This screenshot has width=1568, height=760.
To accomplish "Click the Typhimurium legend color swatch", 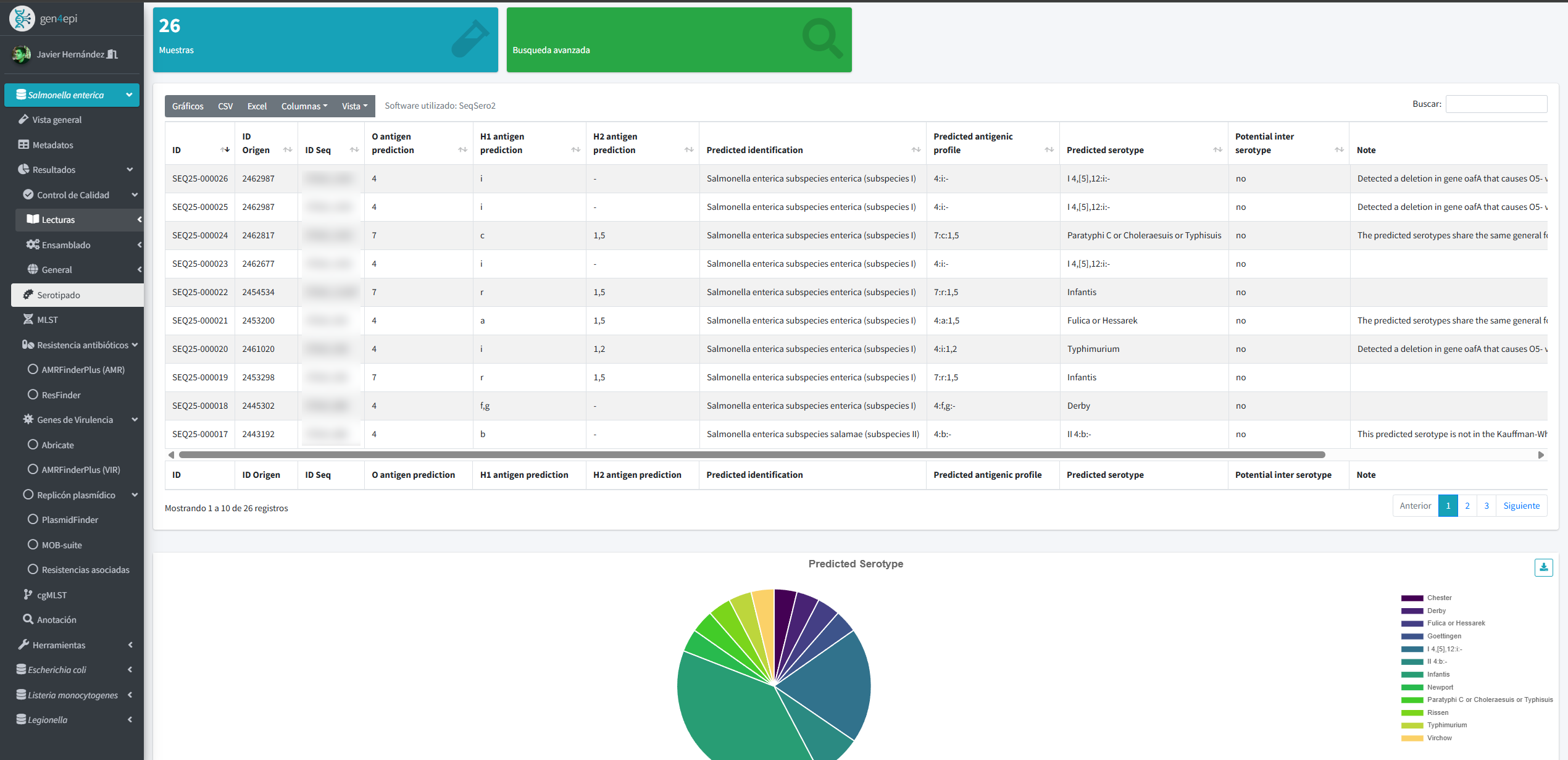I will 1412,725.
